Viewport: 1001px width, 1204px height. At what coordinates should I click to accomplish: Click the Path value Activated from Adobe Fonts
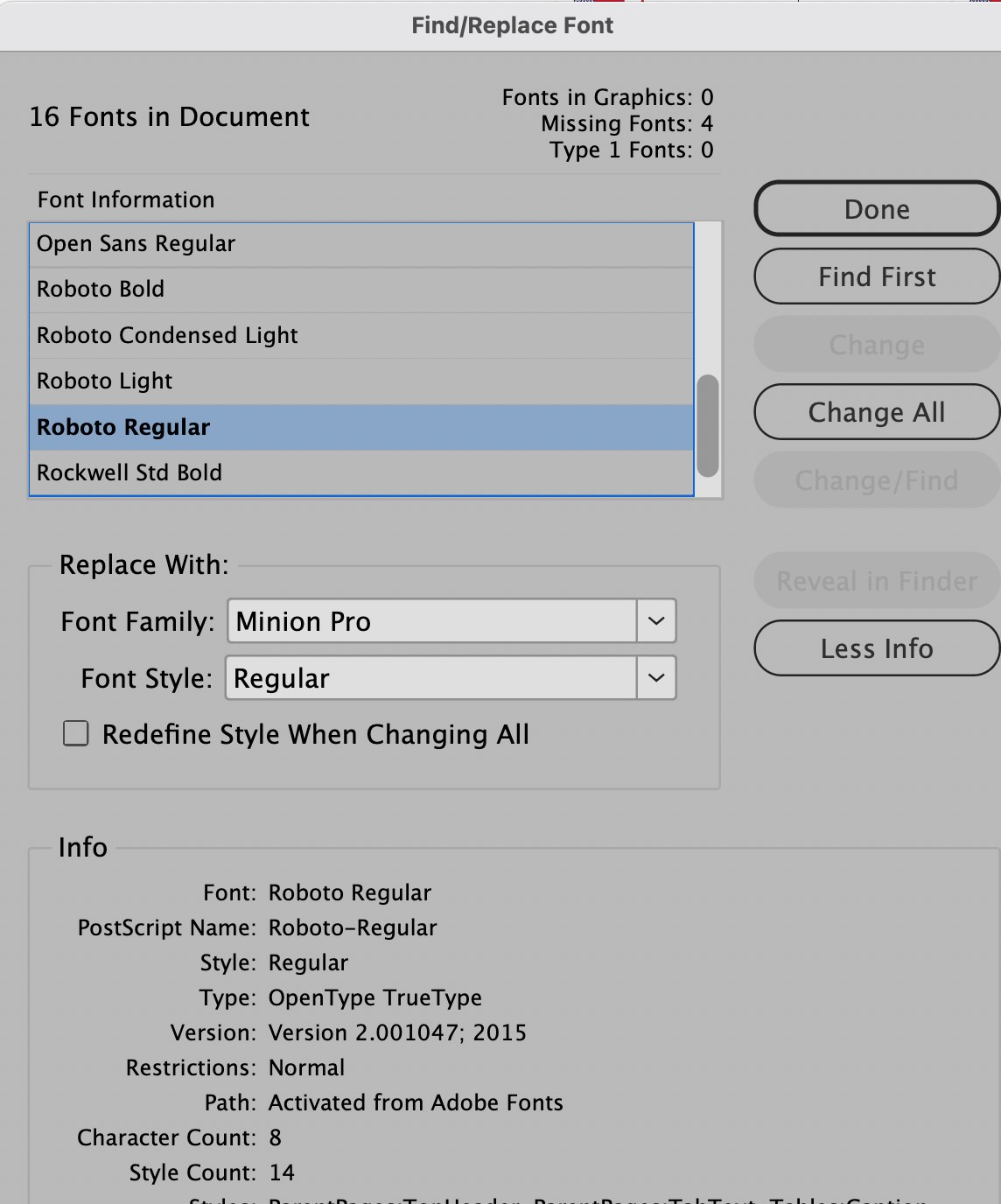click(416, 1102)
